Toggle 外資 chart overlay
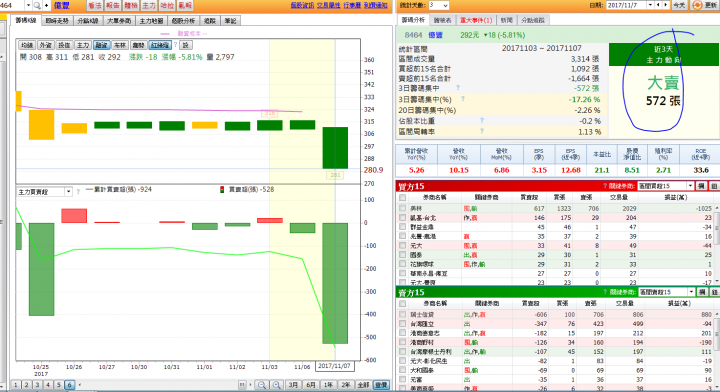The image size is (720, 392). click(45, 45)
